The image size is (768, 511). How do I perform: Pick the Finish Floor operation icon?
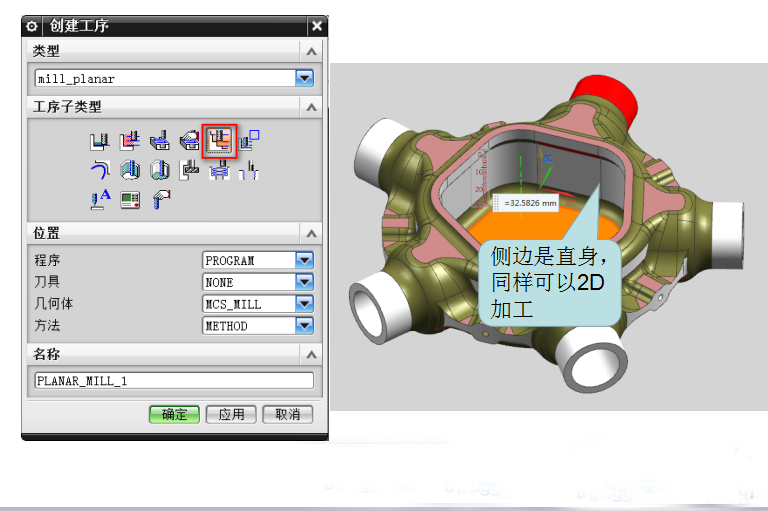point(158,171)
